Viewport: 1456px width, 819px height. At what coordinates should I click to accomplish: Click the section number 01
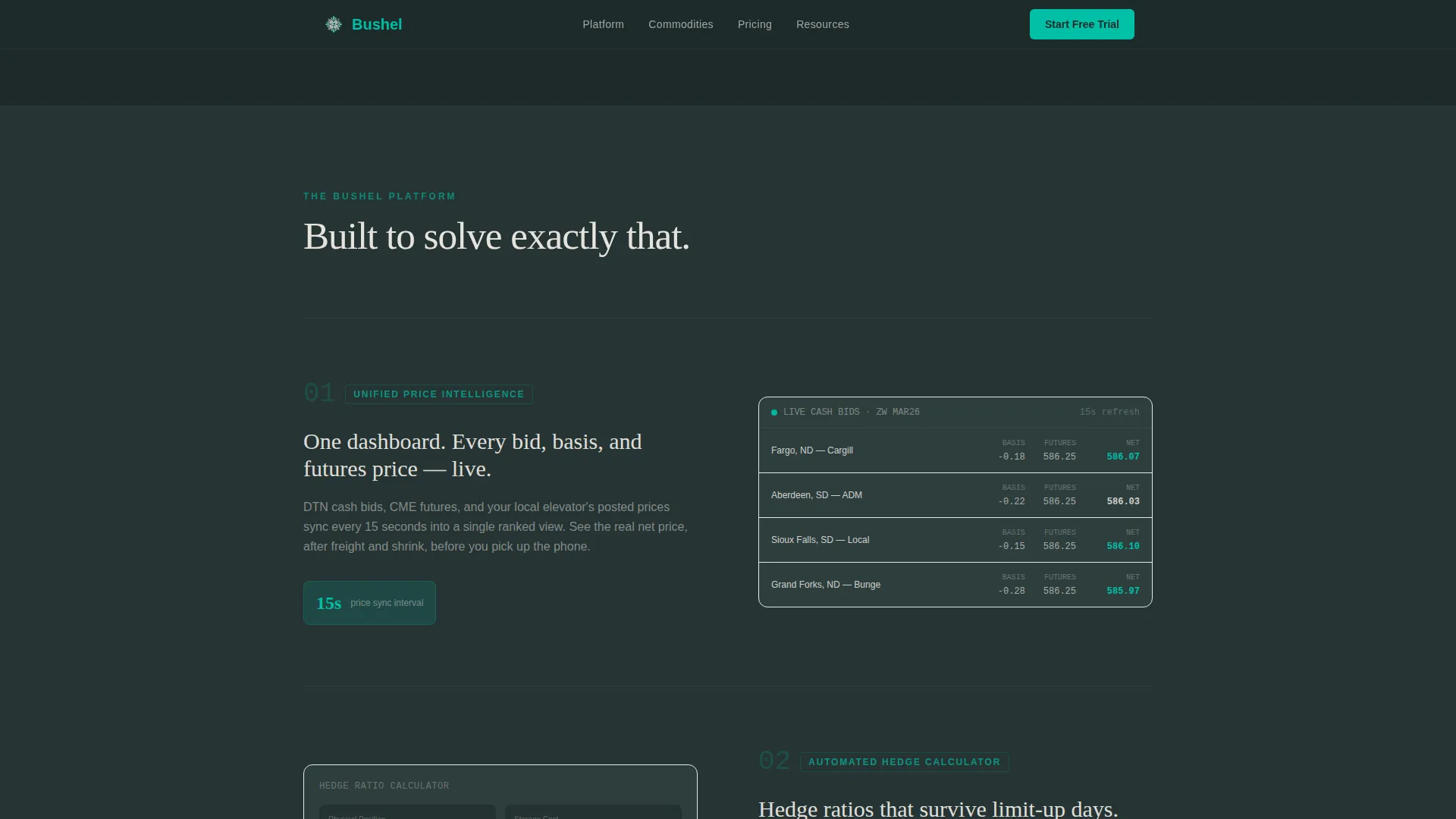[318, 393]
